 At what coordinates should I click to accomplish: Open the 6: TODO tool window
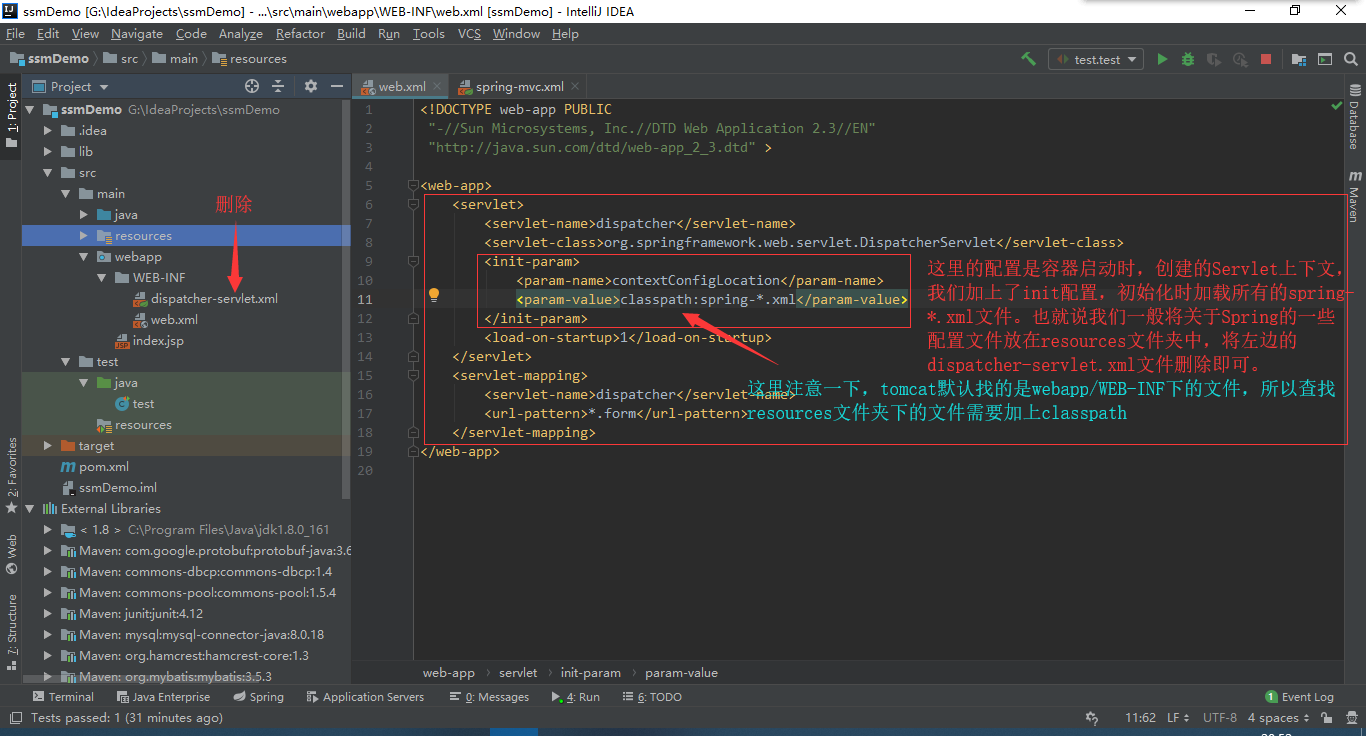tap(652, 697)
